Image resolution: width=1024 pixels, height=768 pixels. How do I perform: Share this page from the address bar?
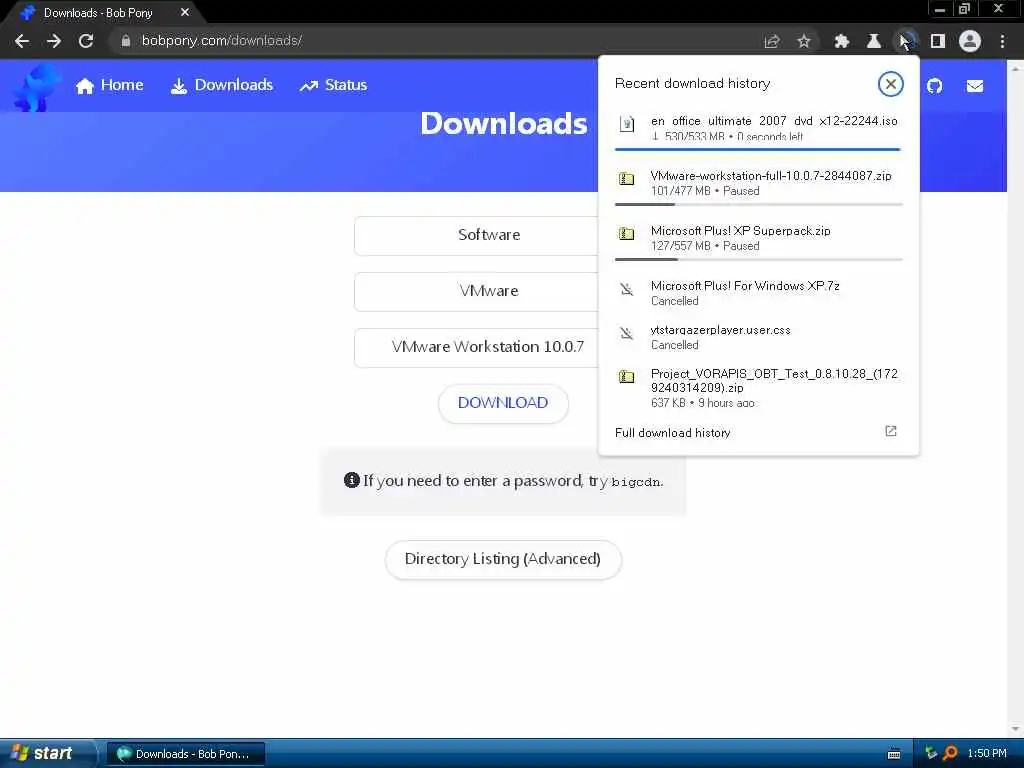[772, 41]
